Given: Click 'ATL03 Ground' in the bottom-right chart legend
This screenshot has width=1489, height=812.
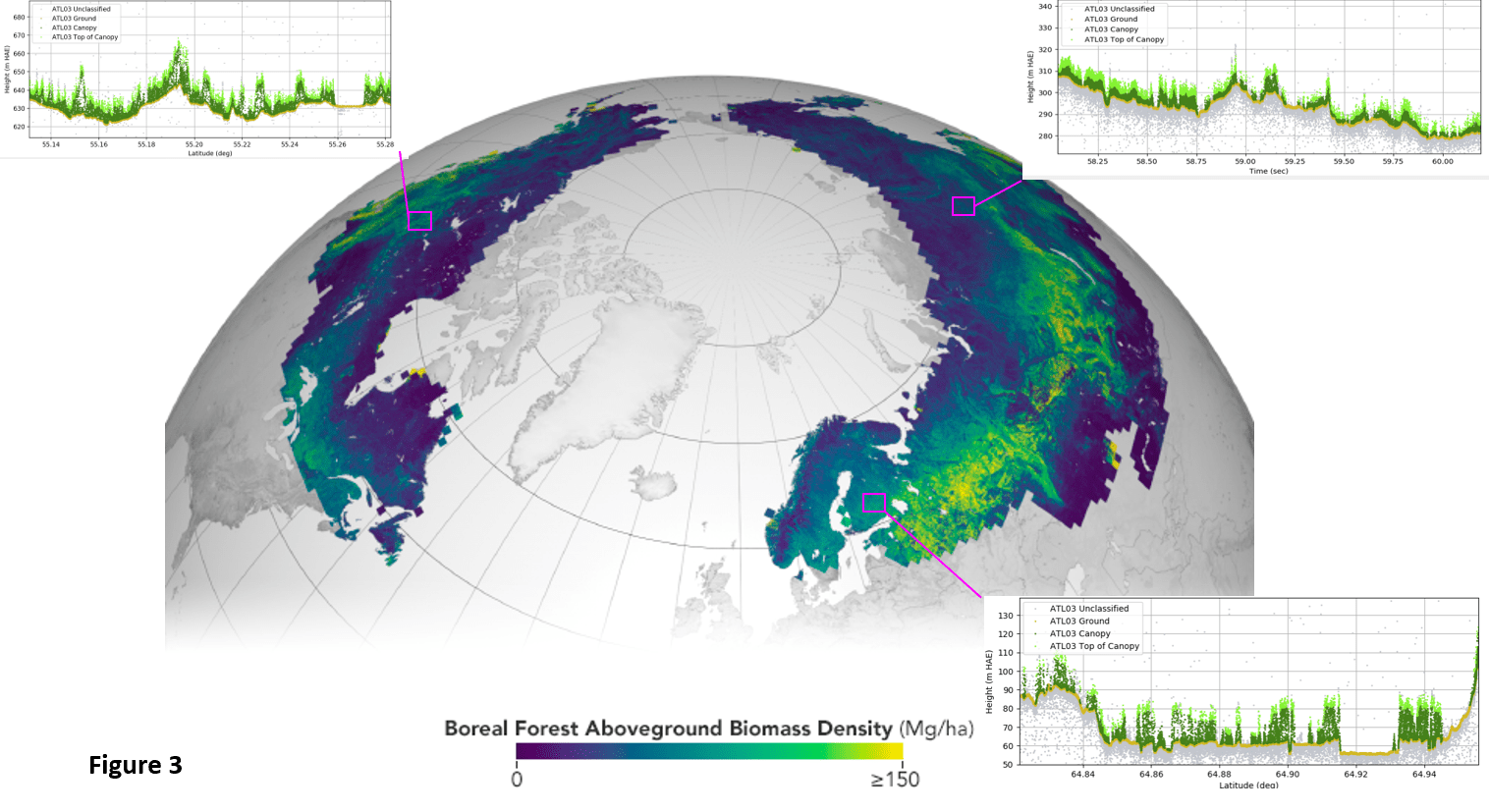Looking at the screenshot, I should point(1079,622).
